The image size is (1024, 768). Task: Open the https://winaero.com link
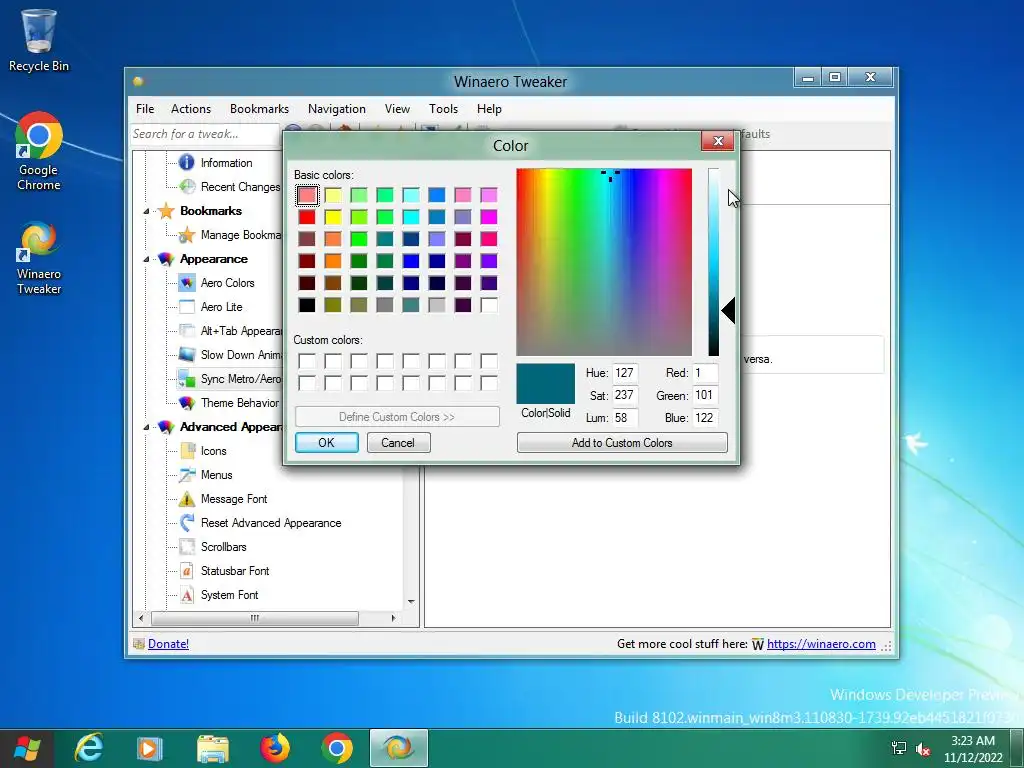(821, 644)
